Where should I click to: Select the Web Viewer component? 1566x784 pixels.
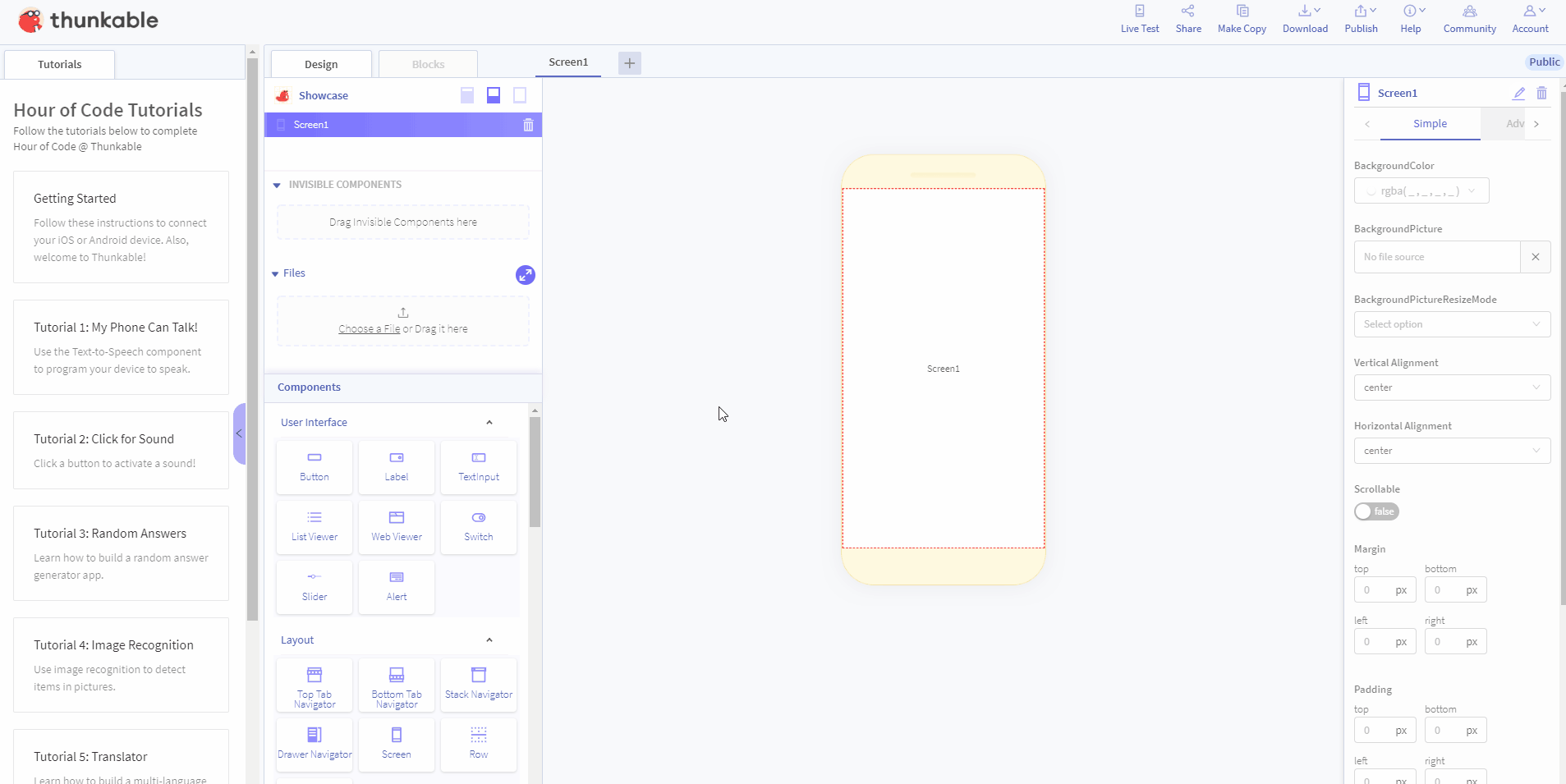(x=397, y=527)
